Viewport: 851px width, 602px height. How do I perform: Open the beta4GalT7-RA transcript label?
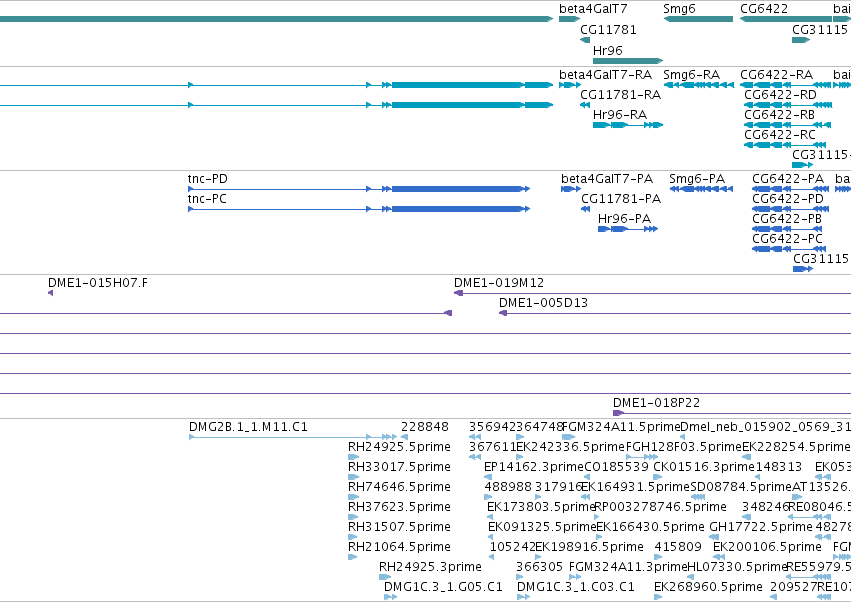tap(605, 74)
